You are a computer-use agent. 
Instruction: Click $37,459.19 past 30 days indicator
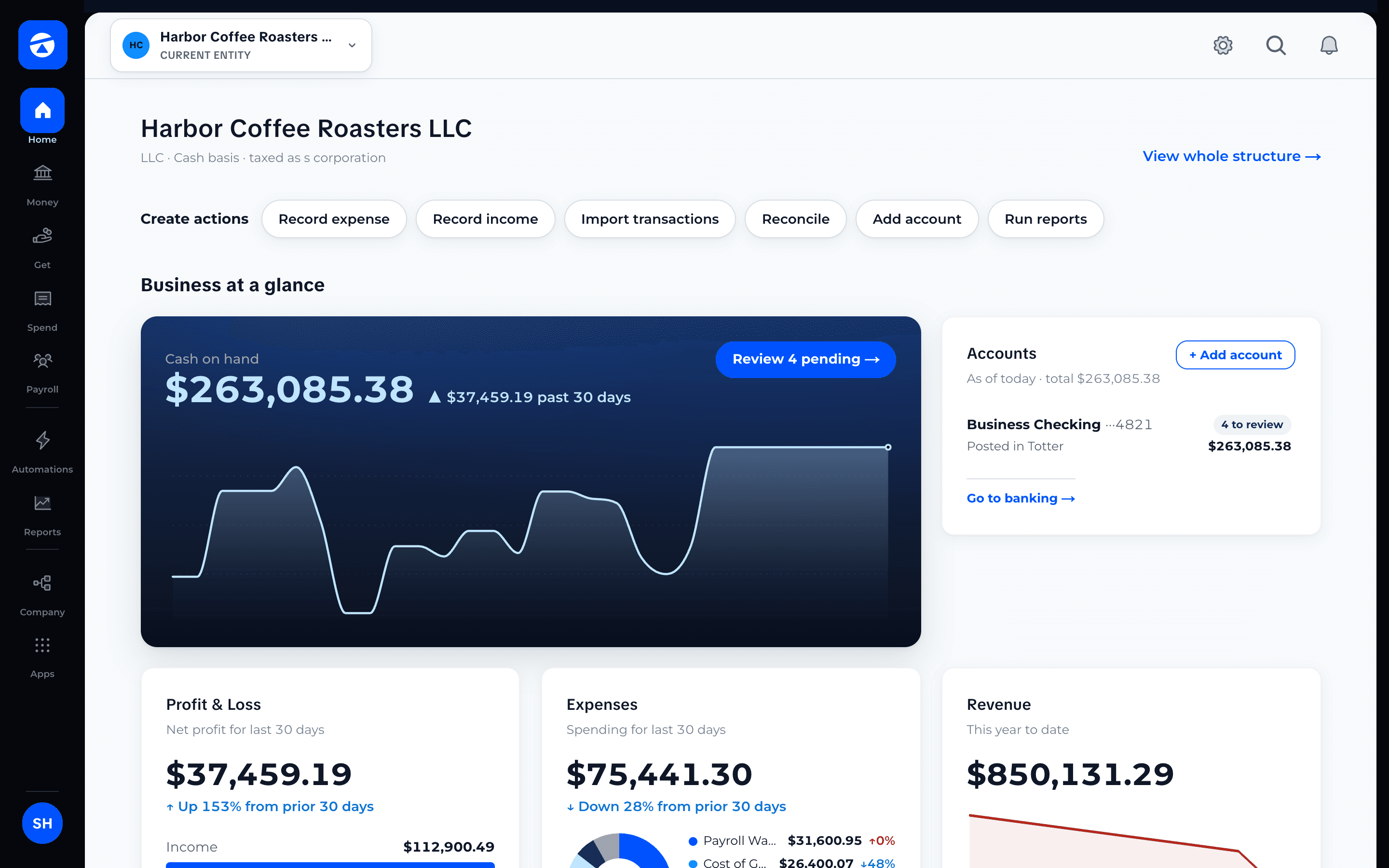[x=530, y=397]
